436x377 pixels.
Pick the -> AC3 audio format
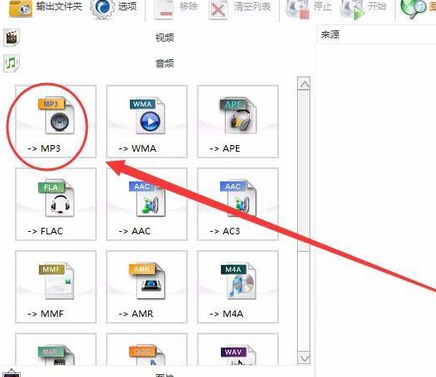pyautogui.click(x=238, y=204)
